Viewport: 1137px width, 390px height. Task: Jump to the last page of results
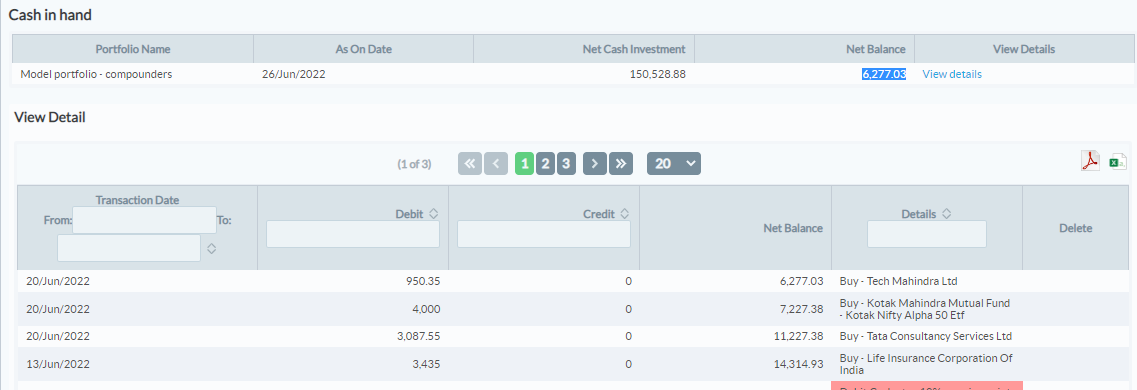(x=621, y=164)
